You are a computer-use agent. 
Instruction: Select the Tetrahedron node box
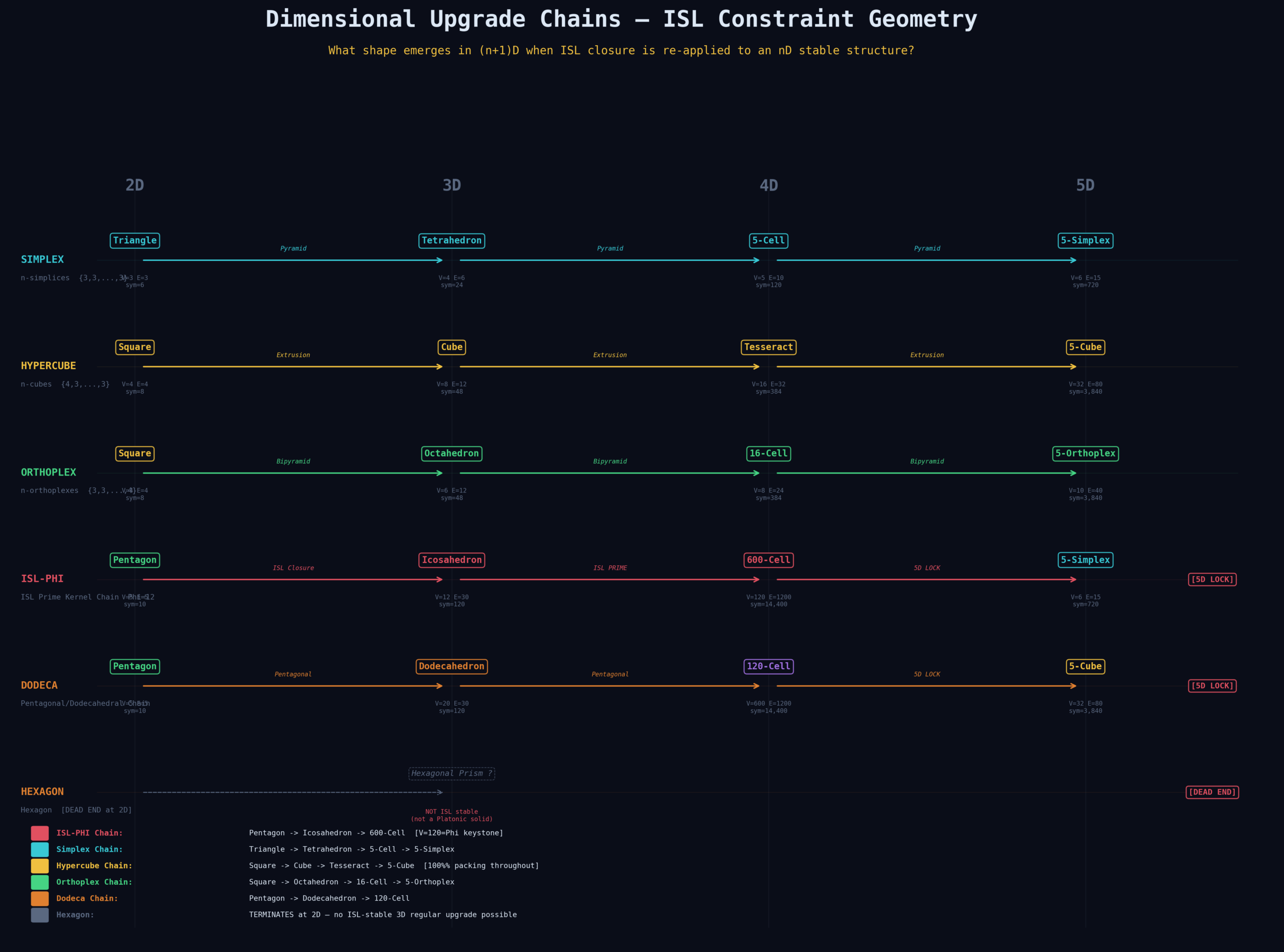tap(452, 241)
